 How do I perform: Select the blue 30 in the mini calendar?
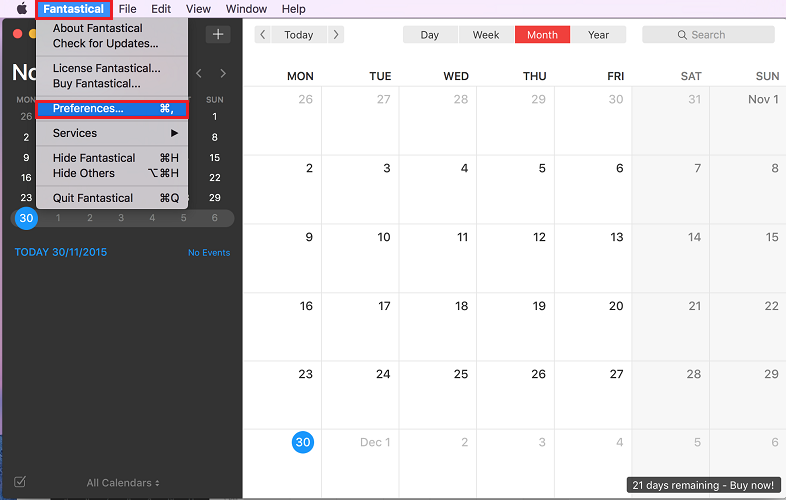click(26, 218)
